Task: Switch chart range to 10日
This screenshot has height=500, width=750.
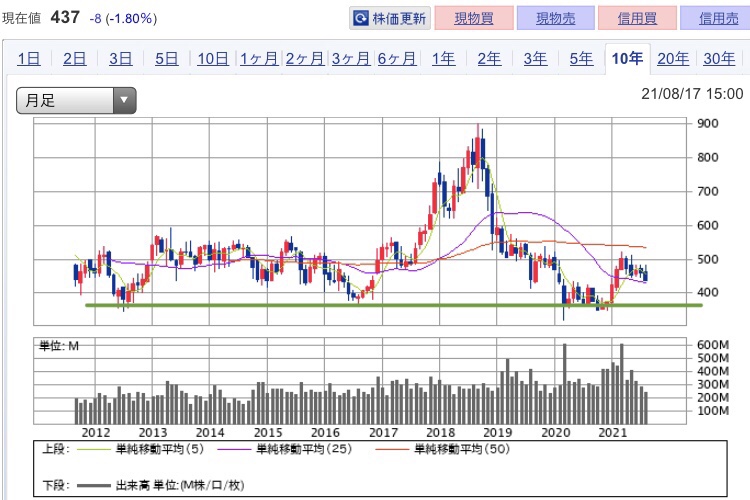Action: pyautogui.click(x=213, y=59)
